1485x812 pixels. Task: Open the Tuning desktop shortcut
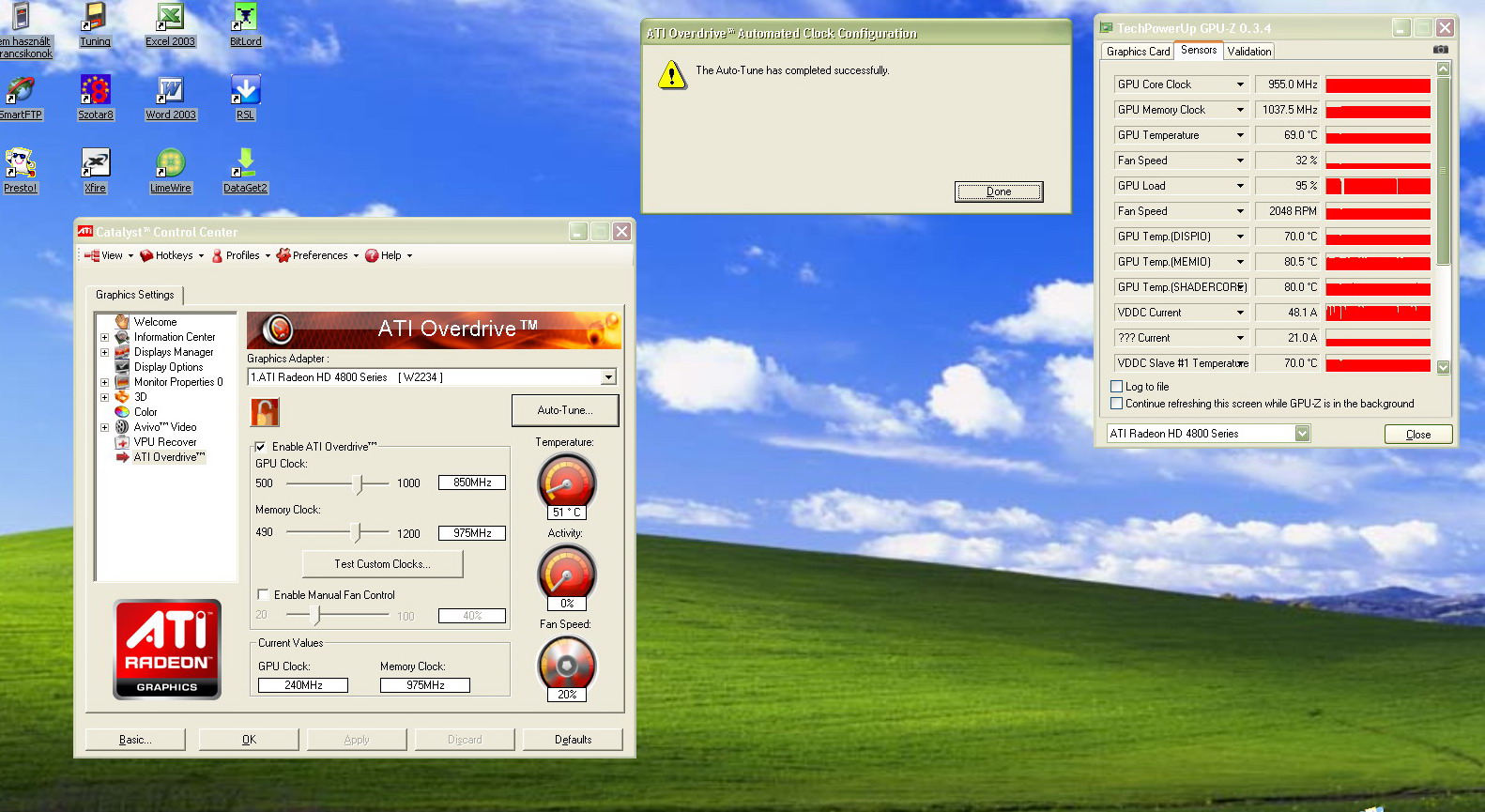[x=95, y=25]
